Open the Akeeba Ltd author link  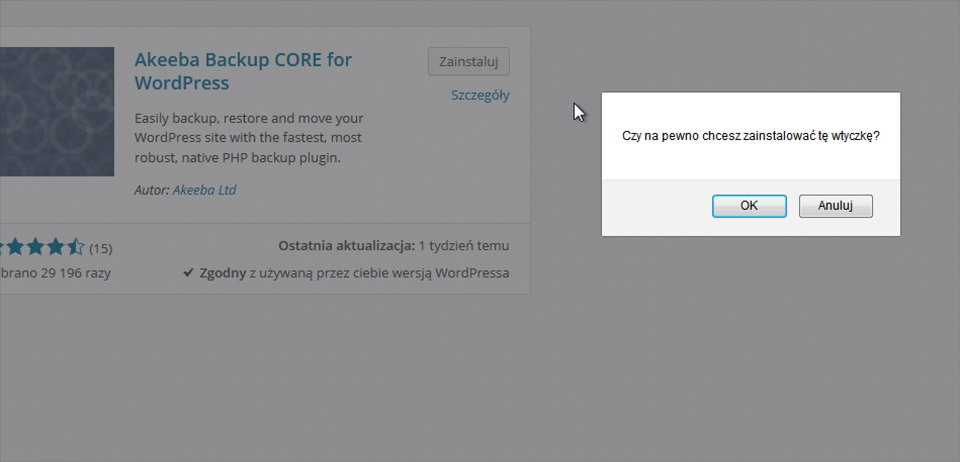click(204, 190)
